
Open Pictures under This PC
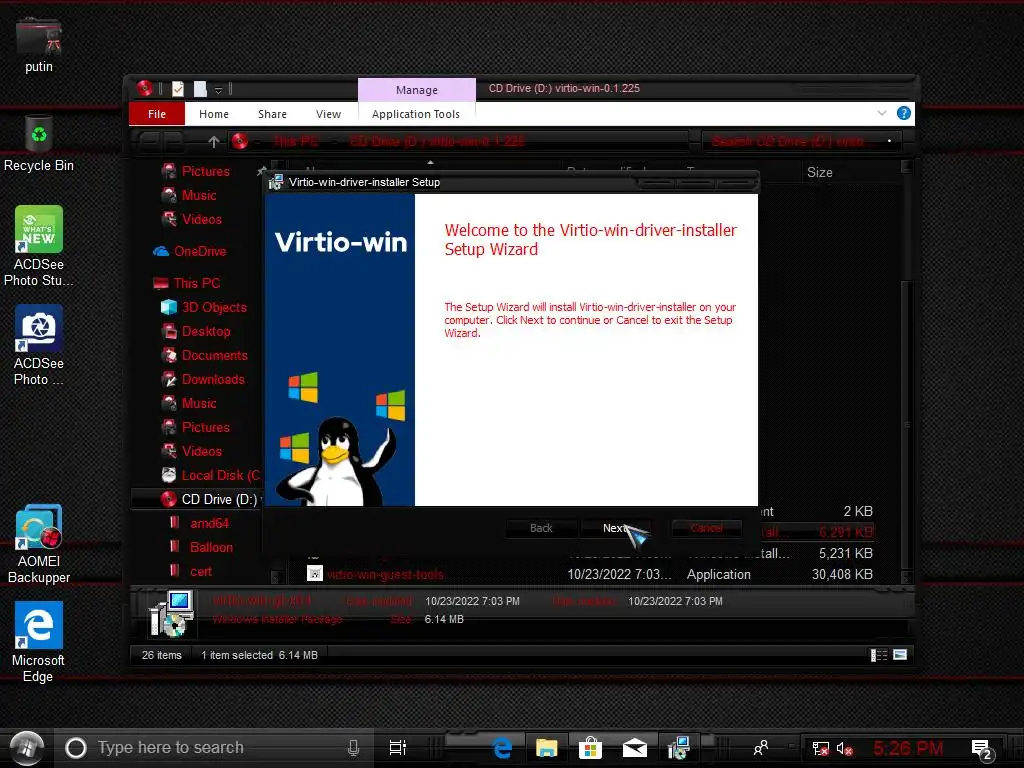pos(205,428)
